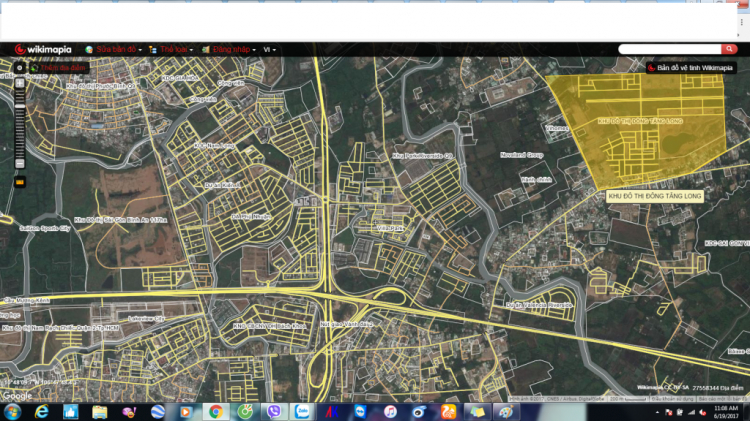The width and height of the screenshot is (750, 421).
Task: Open the Thể loại categories dropdown
Action: click(x=176, y=49)
